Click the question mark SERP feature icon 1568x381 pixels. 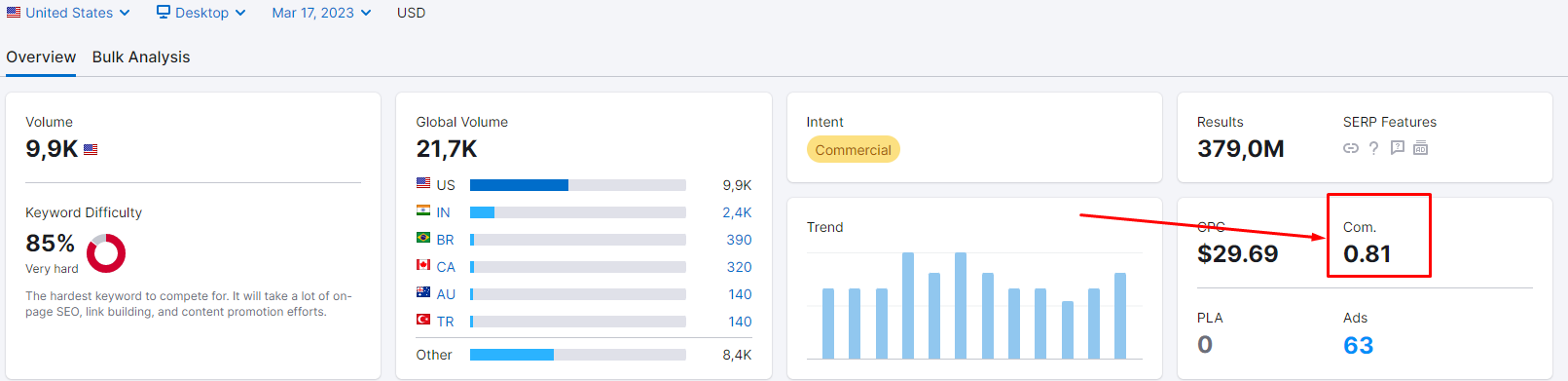click(1373, 148)
